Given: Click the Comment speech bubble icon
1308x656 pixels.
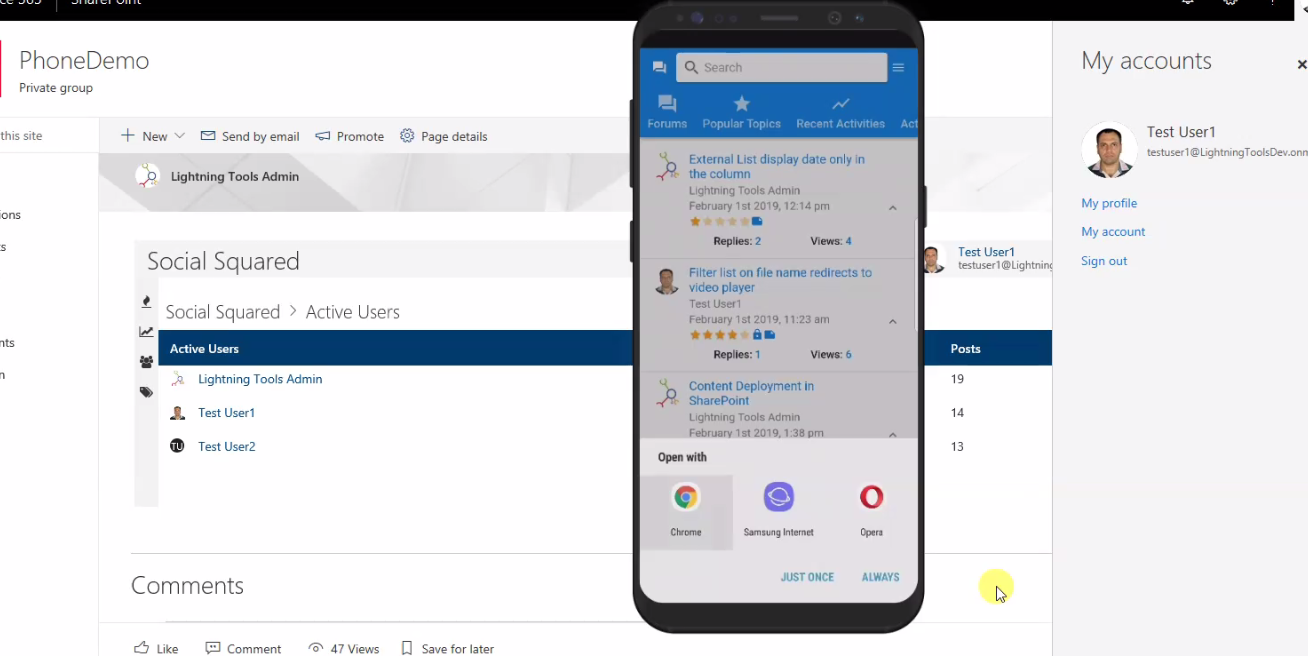Looking at the screenshot, I should 213,648.
